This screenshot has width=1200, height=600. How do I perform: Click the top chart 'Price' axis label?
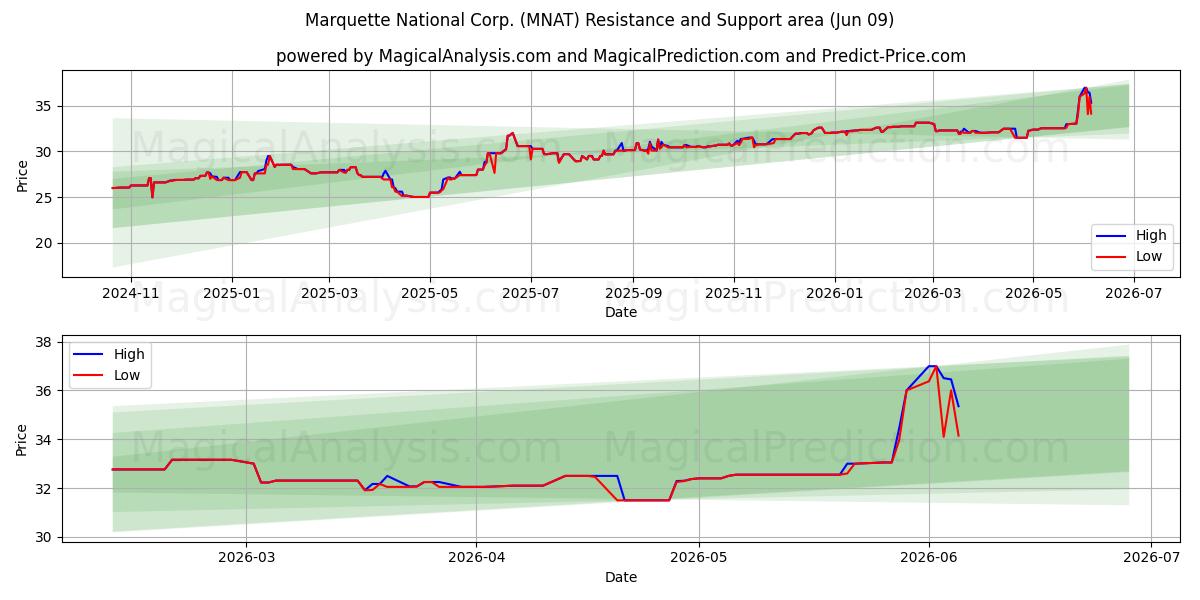pos(22,174)
